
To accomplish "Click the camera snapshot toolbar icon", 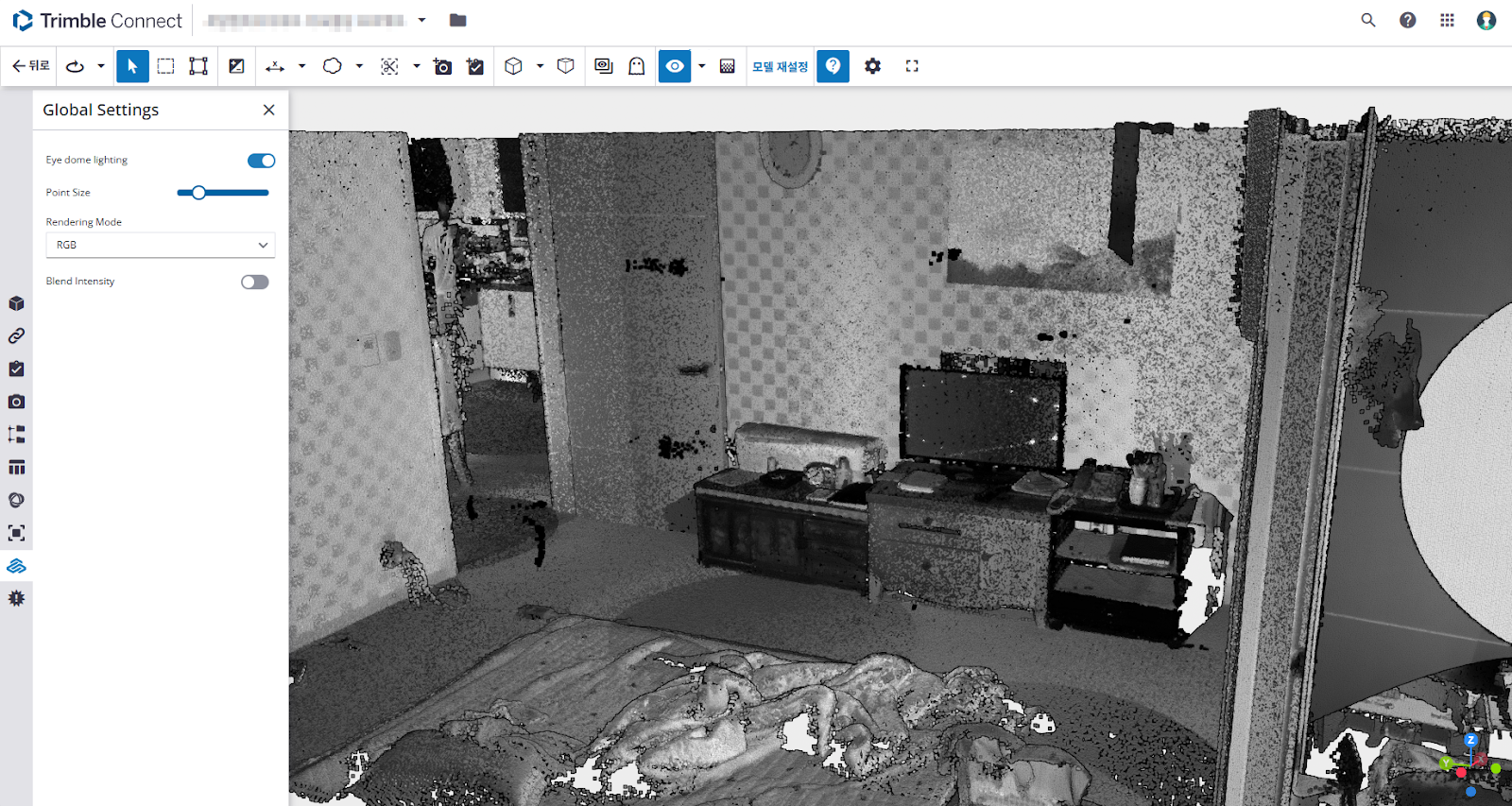I will click(442, 66).
